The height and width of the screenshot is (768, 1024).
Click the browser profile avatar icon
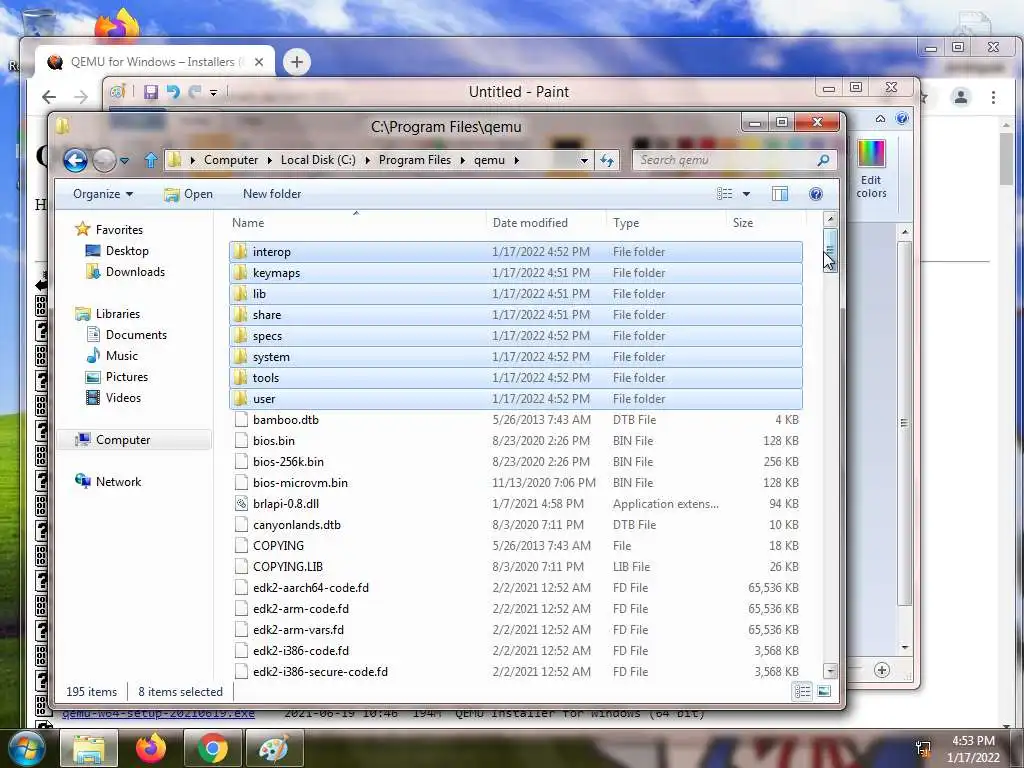point(961,97)
